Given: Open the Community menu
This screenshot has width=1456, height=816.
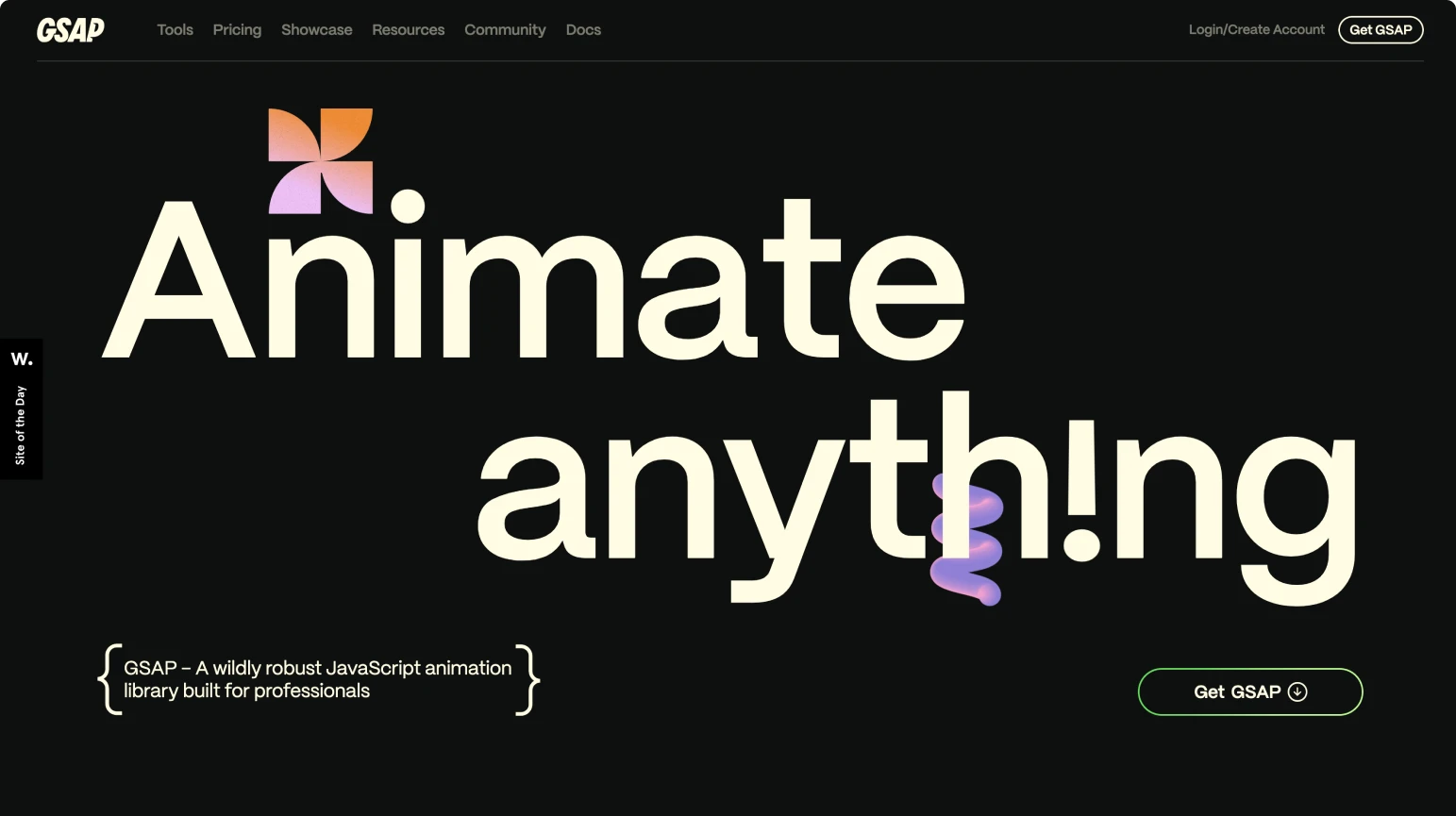Looking at the screenshot, I should pyautogui.click(x=505, y=30).
